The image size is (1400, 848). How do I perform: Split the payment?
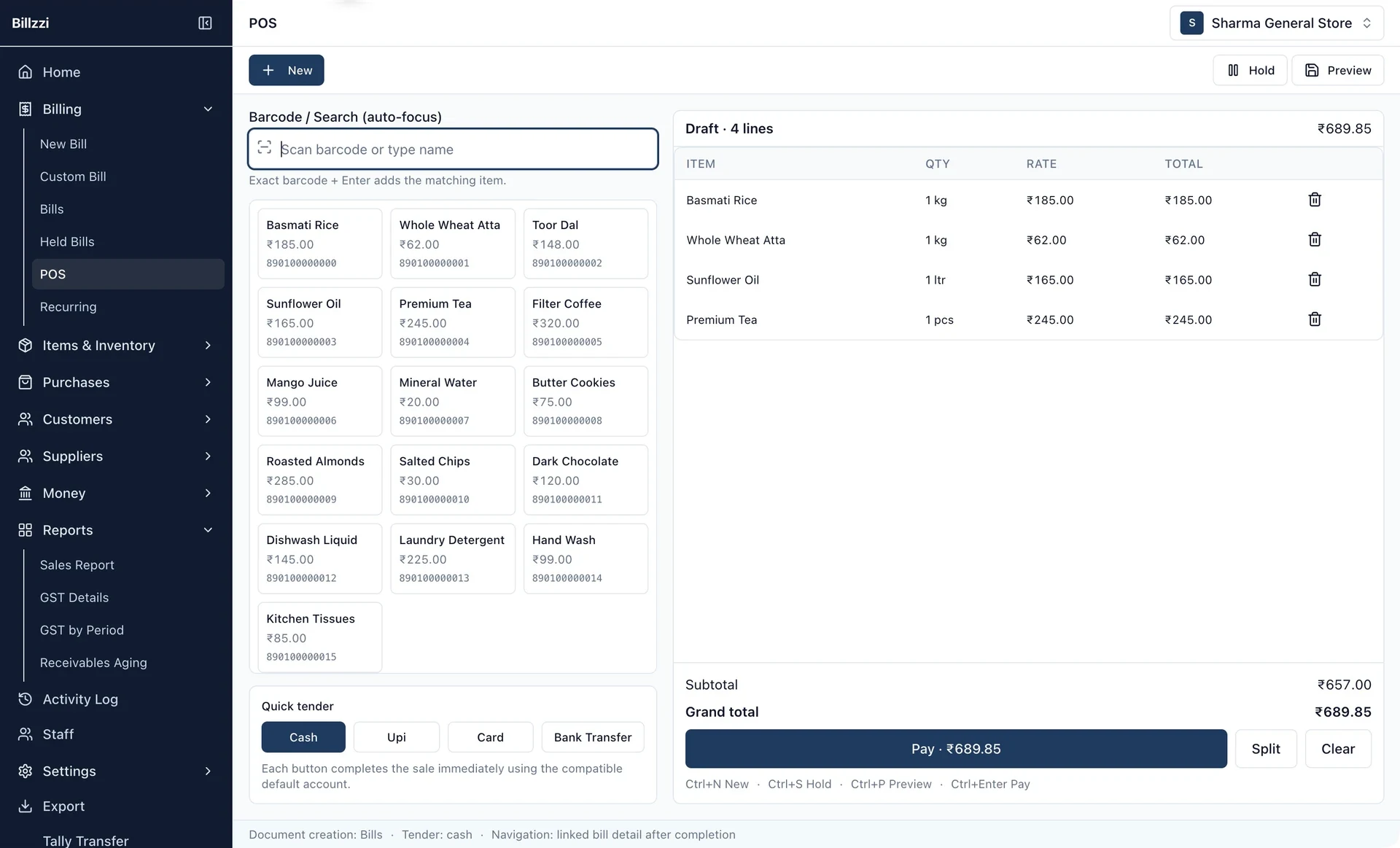pyautogui.click(x=1266, y=749)
